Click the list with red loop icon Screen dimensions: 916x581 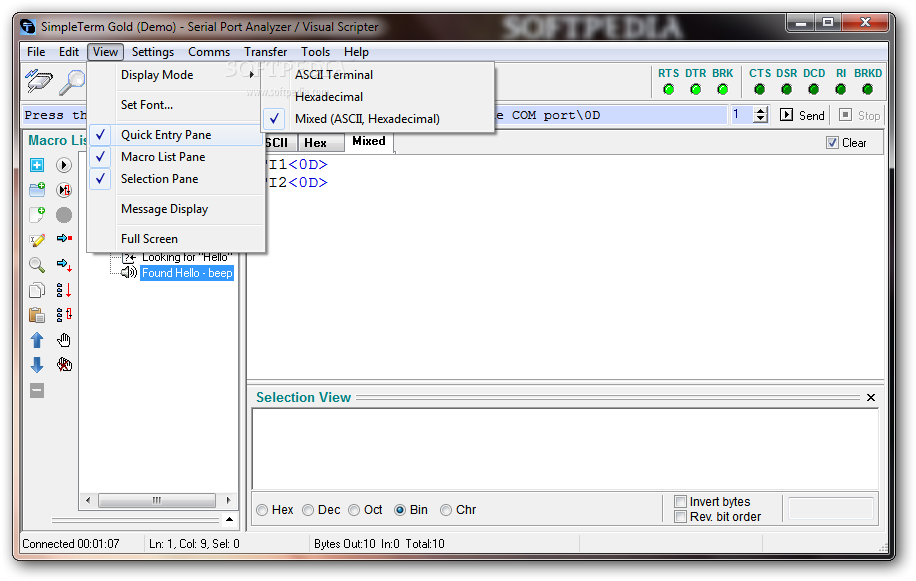tap(64, 315)
